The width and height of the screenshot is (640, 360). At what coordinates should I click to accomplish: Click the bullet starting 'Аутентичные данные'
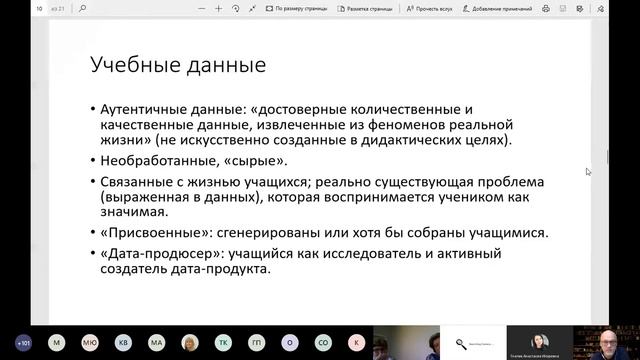(x=307, y=124)
